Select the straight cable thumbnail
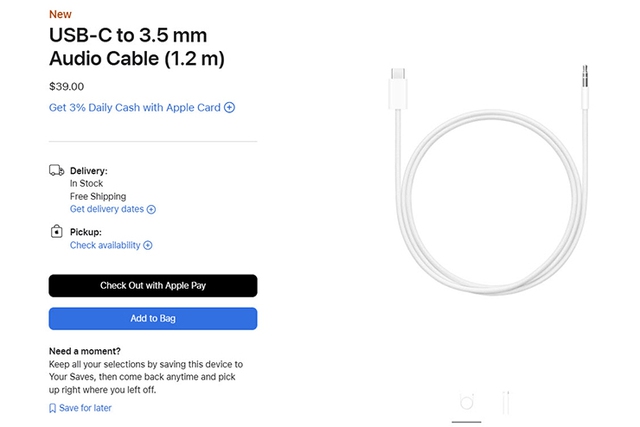 point(506,403)
